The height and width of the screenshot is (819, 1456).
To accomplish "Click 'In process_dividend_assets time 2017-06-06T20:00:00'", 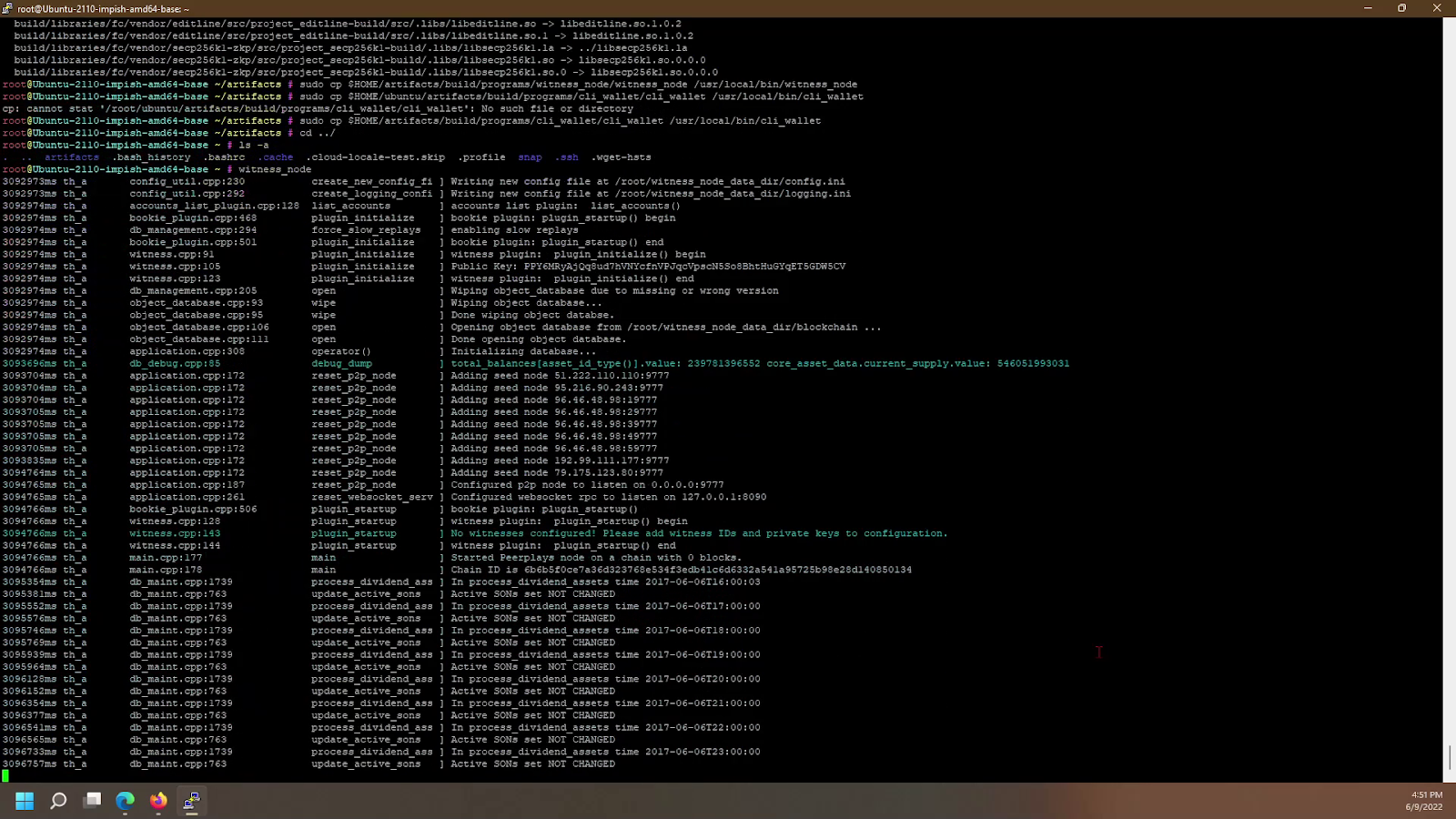I will pyautogui.click(x=606, y=679).
